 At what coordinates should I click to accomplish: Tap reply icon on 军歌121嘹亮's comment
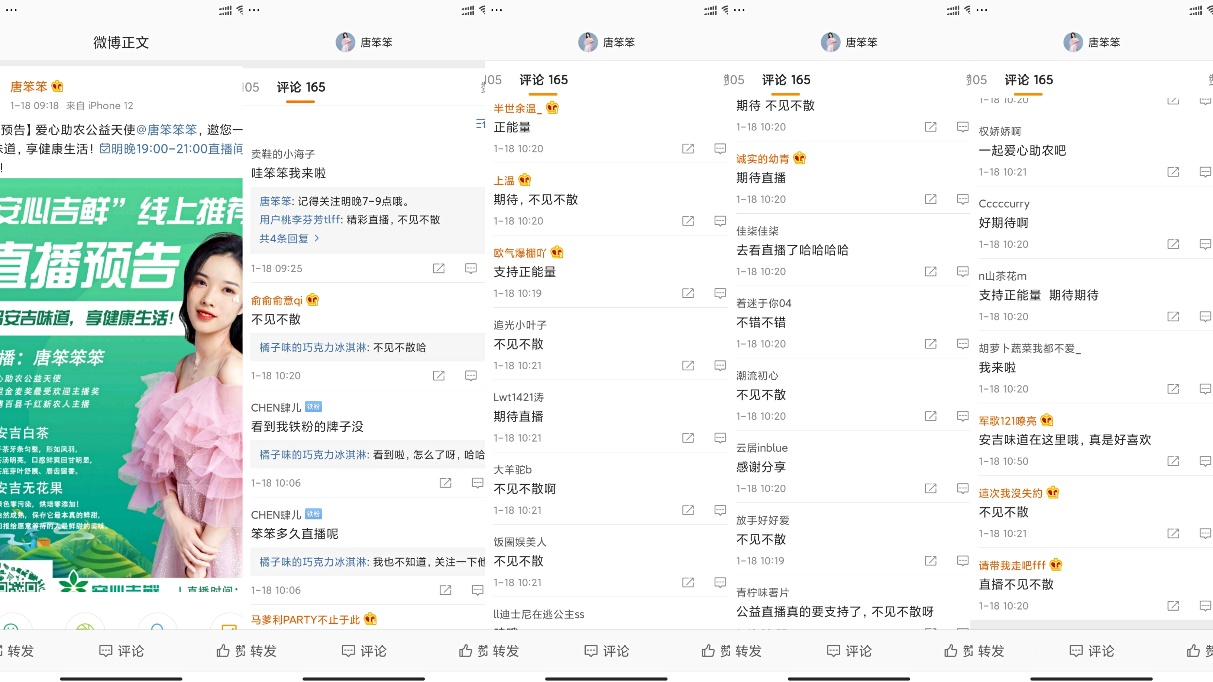pos(1206,461)
